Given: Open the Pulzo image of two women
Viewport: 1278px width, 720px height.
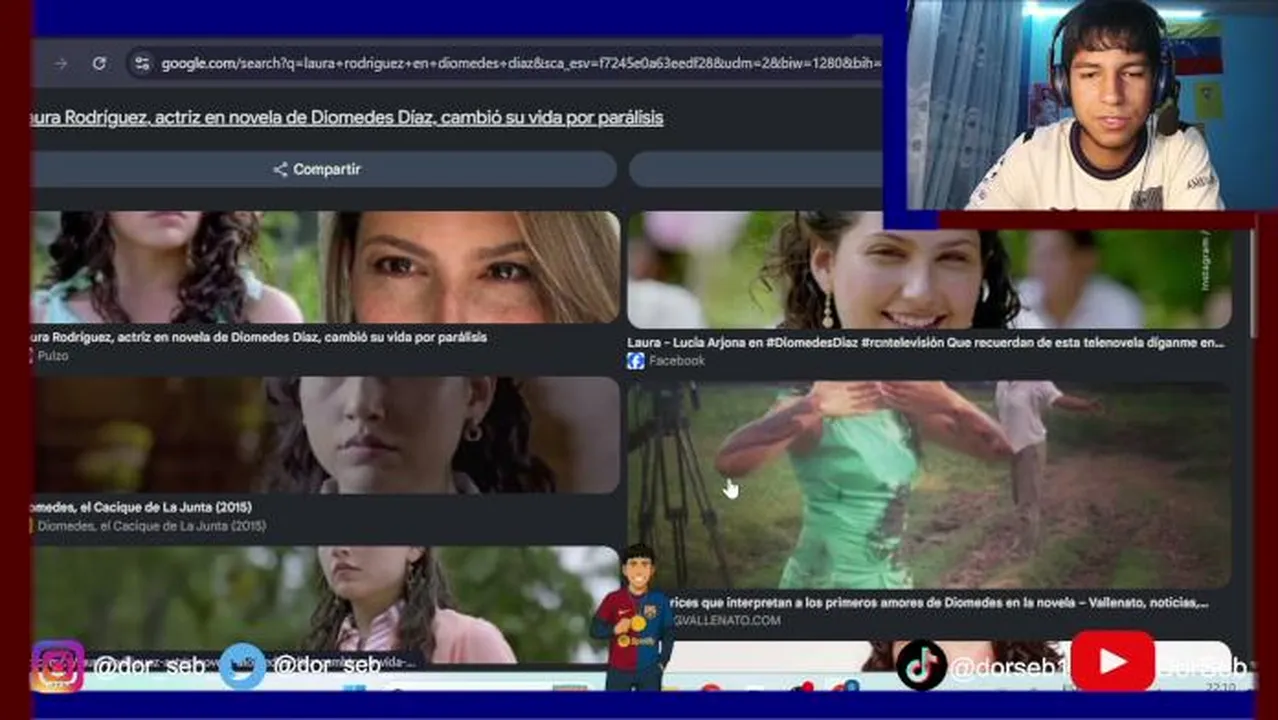Looking at the screenshot, I should (x=326, y=267).
